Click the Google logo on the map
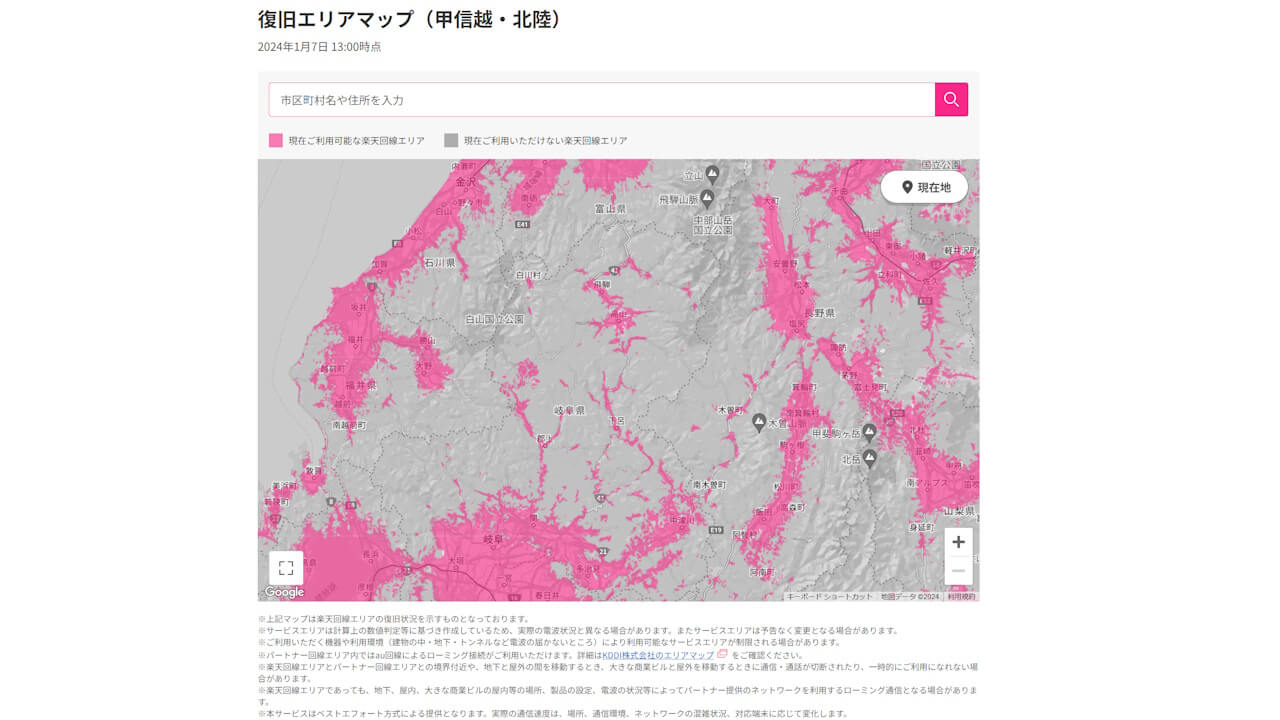 click(x=284, y=592)
